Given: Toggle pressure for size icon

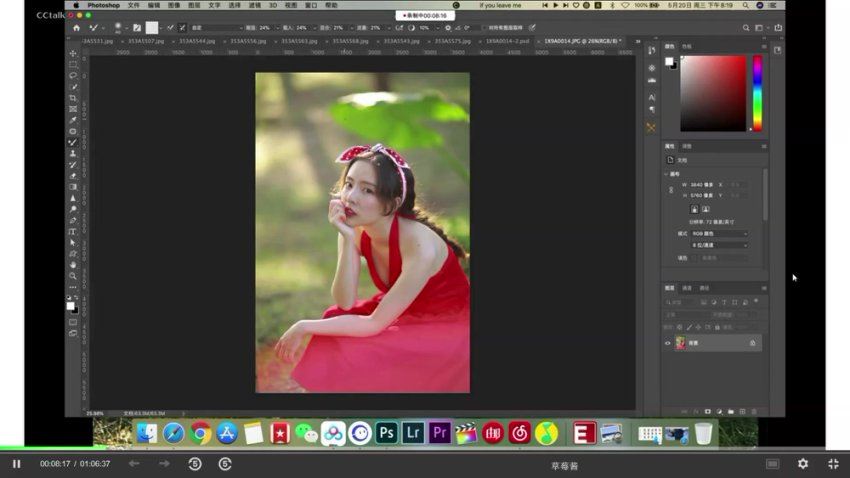Looking at the screenshot, I should point(532,28).
